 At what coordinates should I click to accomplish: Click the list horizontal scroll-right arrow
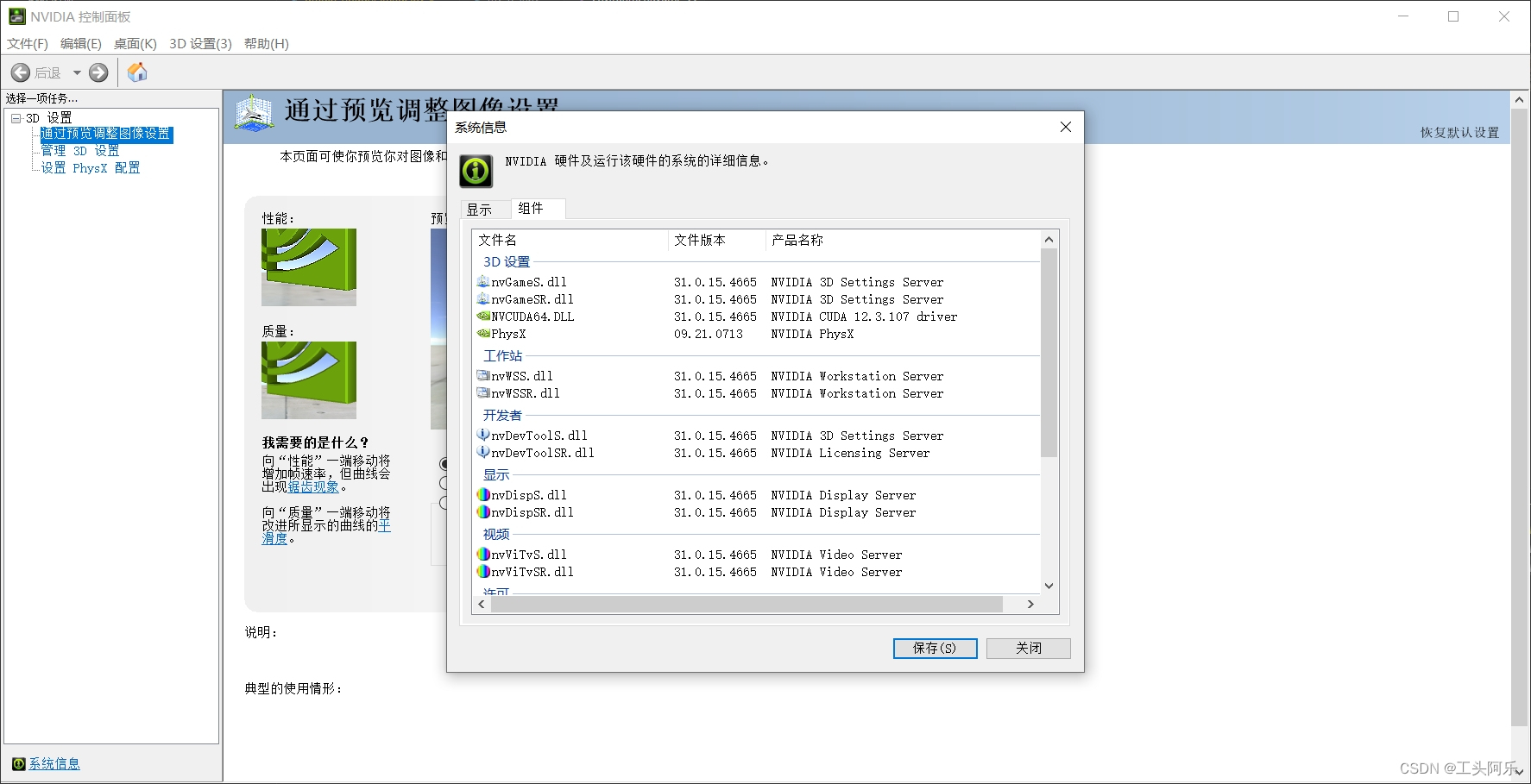click(1030, 605)
